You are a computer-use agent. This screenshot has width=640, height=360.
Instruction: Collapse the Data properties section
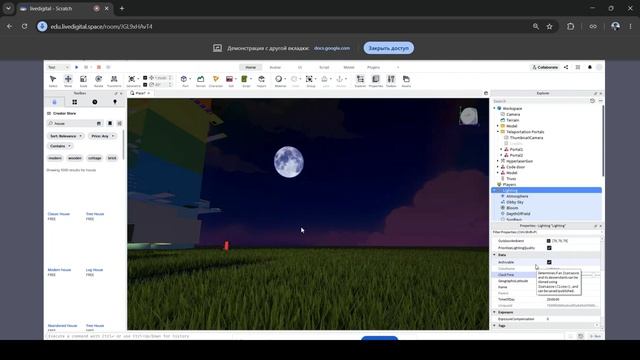pos(494,255)
